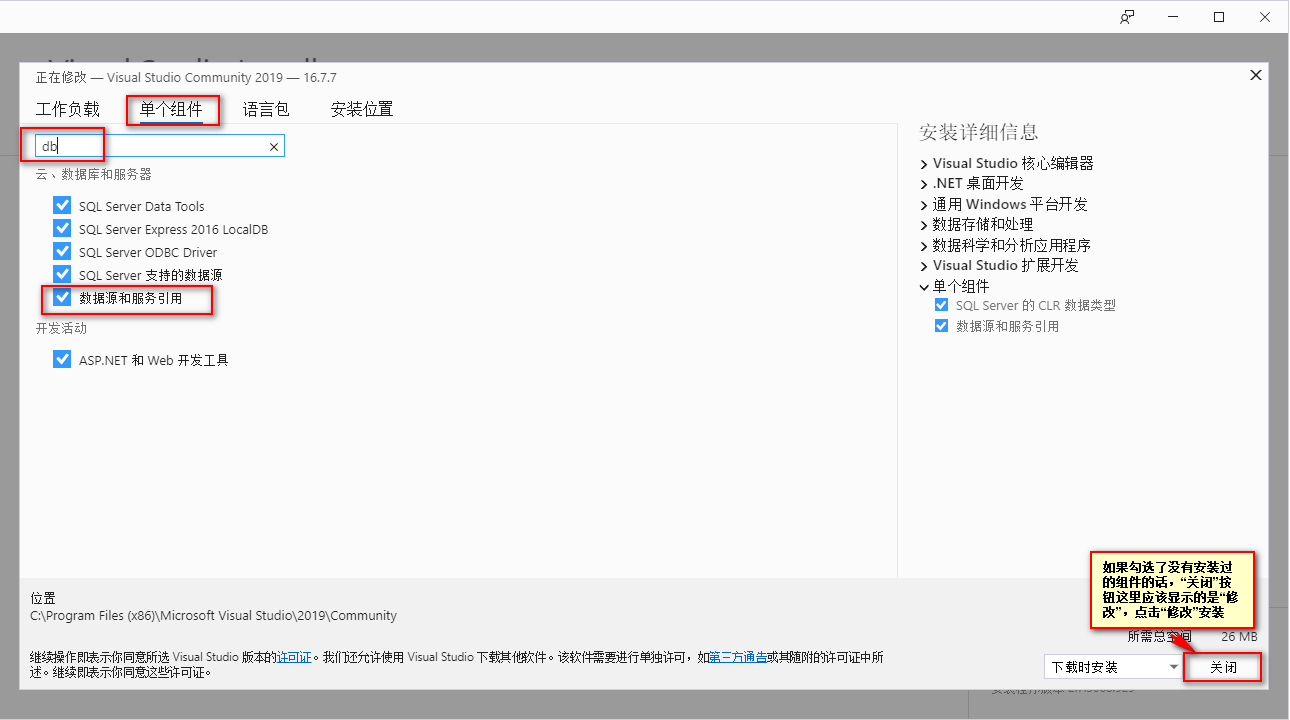Screen dimensions: 1290x720
Task: Expand Visual Studio 核心编辑器 details
Action: click(x=924, y=163)
